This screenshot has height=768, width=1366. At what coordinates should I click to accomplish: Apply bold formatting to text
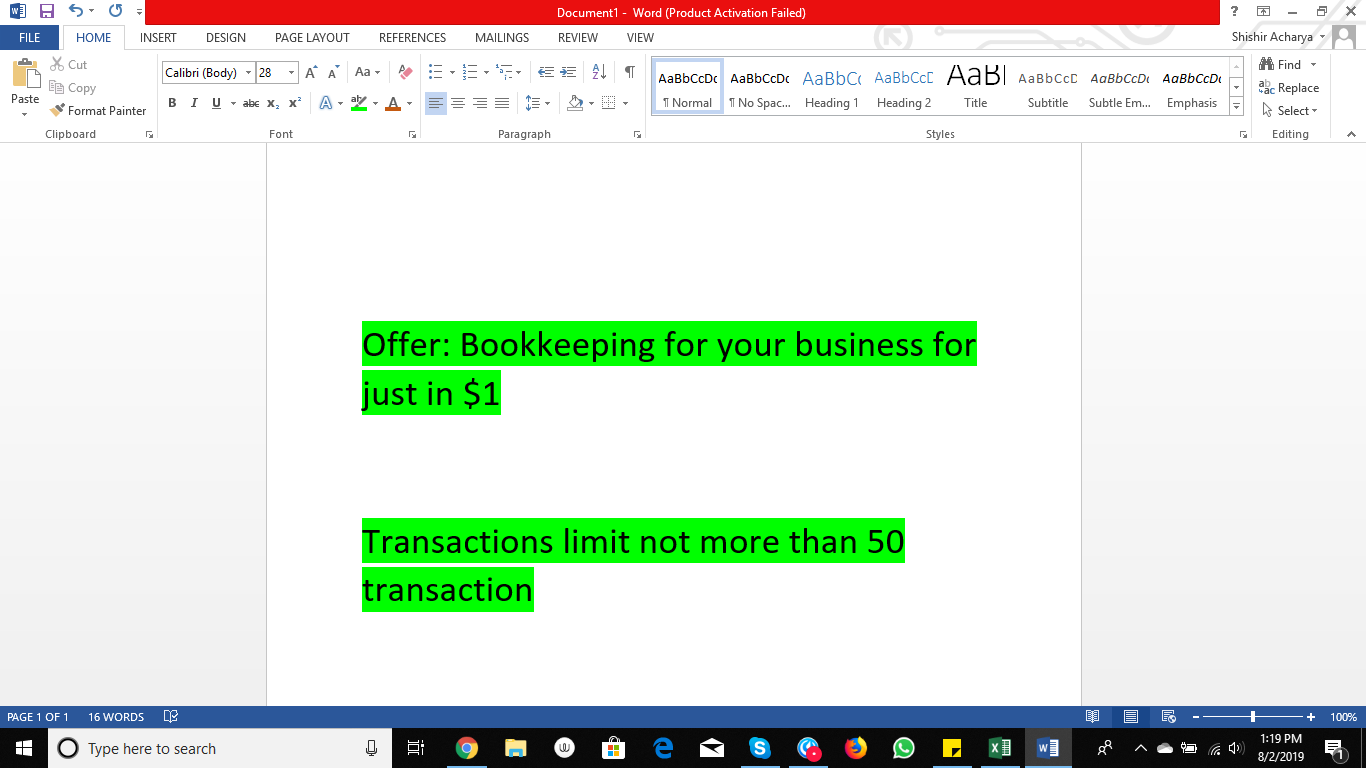[x=172, y=103]
